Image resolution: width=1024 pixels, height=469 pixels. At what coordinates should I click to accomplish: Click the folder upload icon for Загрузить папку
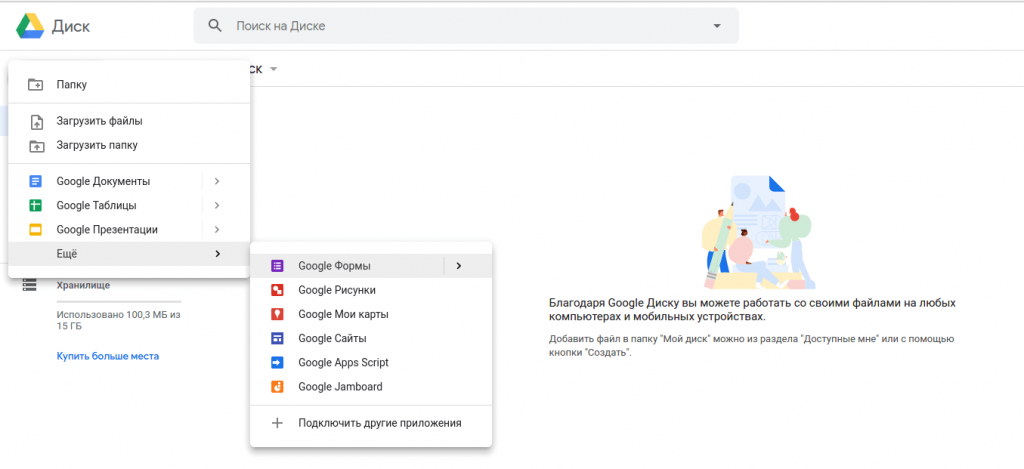(x=36, y=146)
